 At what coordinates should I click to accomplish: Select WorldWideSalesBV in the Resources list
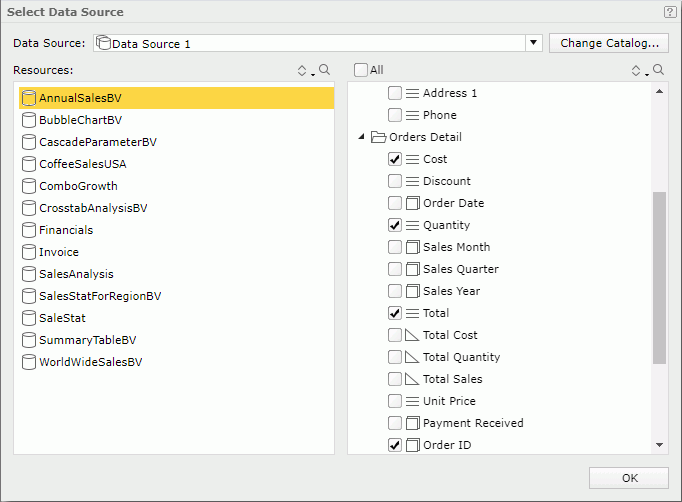[90, 362]
